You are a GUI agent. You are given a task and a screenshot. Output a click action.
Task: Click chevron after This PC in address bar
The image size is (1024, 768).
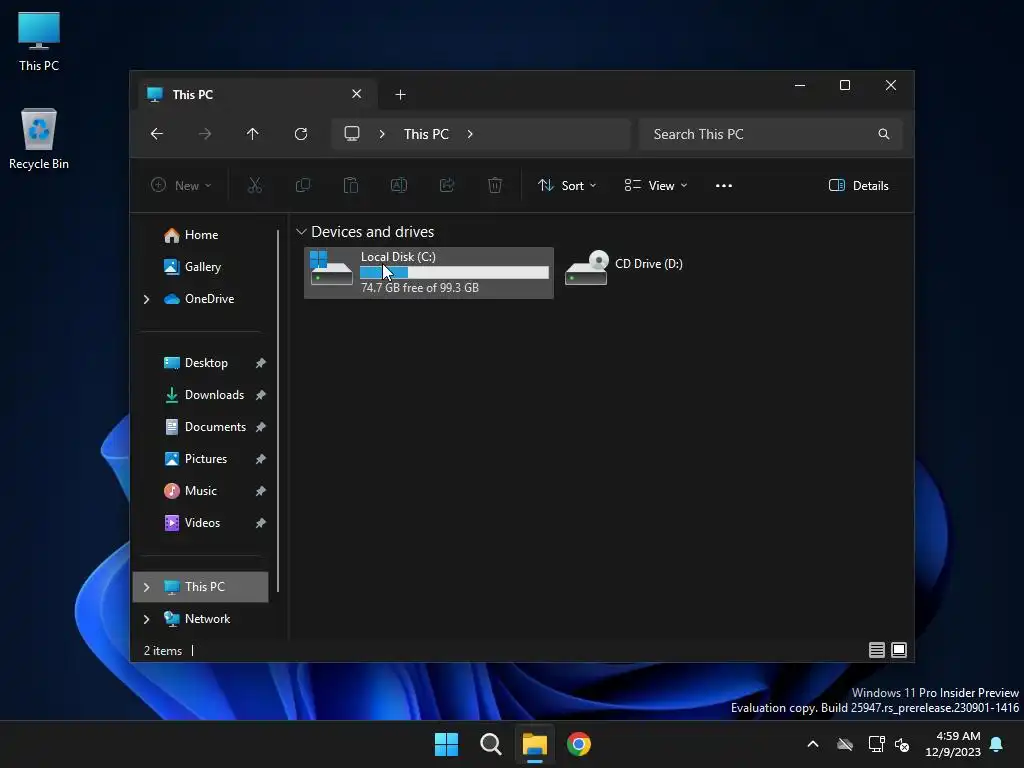pos(470,134)
